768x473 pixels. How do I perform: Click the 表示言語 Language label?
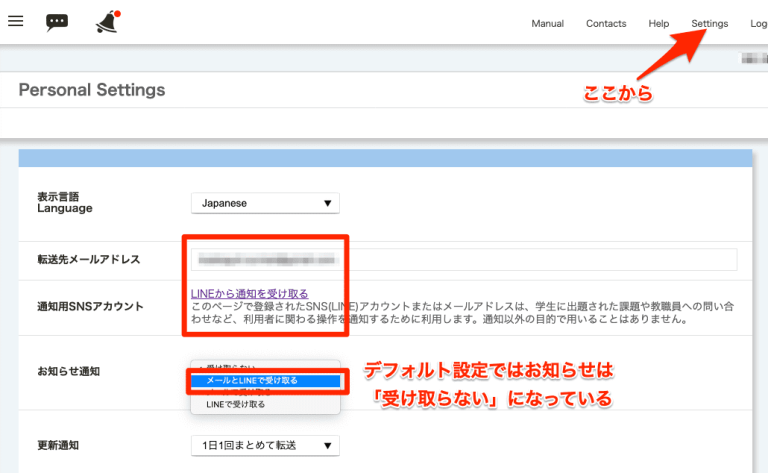click(x=64, y=202)
